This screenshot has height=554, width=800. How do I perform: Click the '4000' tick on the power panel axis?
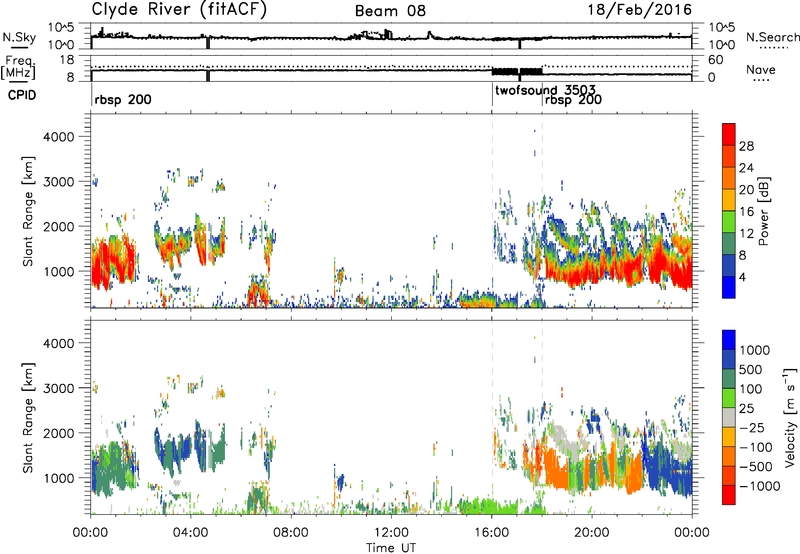coord(58,137)
